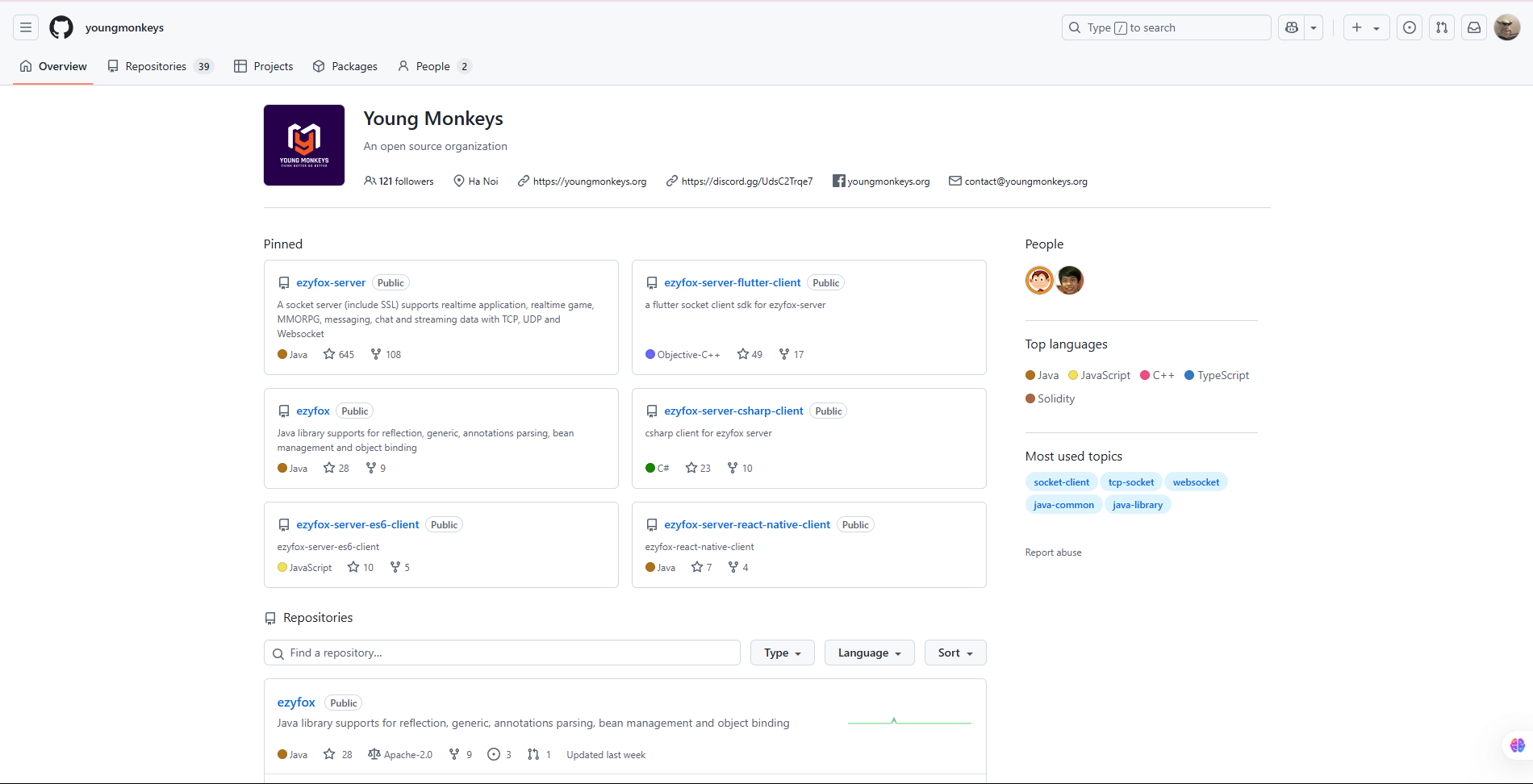Open the Young Monkeys Facebook page icon
Screen dimensions: 1533x784
[839, 181]
